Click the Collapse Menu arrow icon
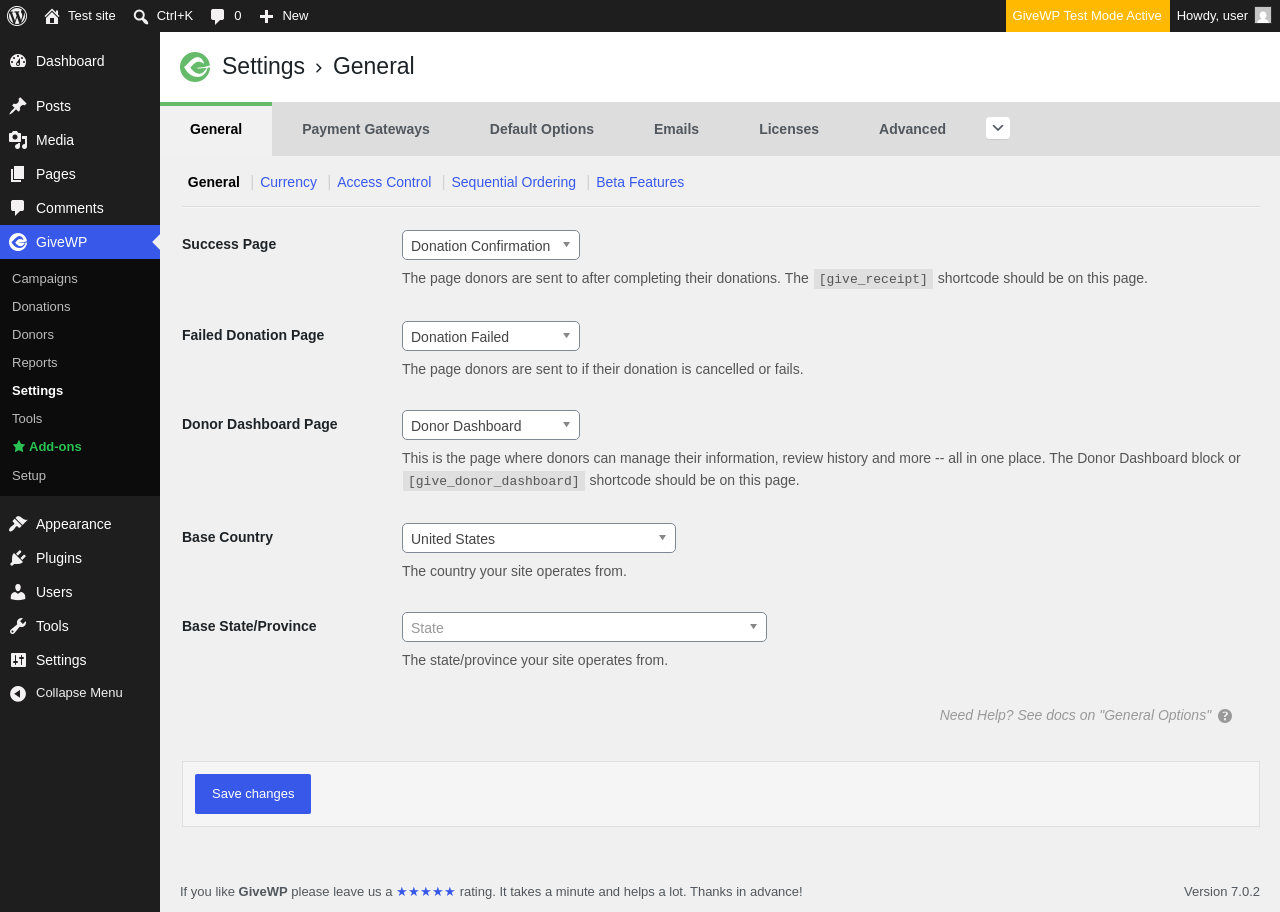Image resolution: width=1280 pixels, height=912 pixels. pyautogui.click(x=18, y=693)
